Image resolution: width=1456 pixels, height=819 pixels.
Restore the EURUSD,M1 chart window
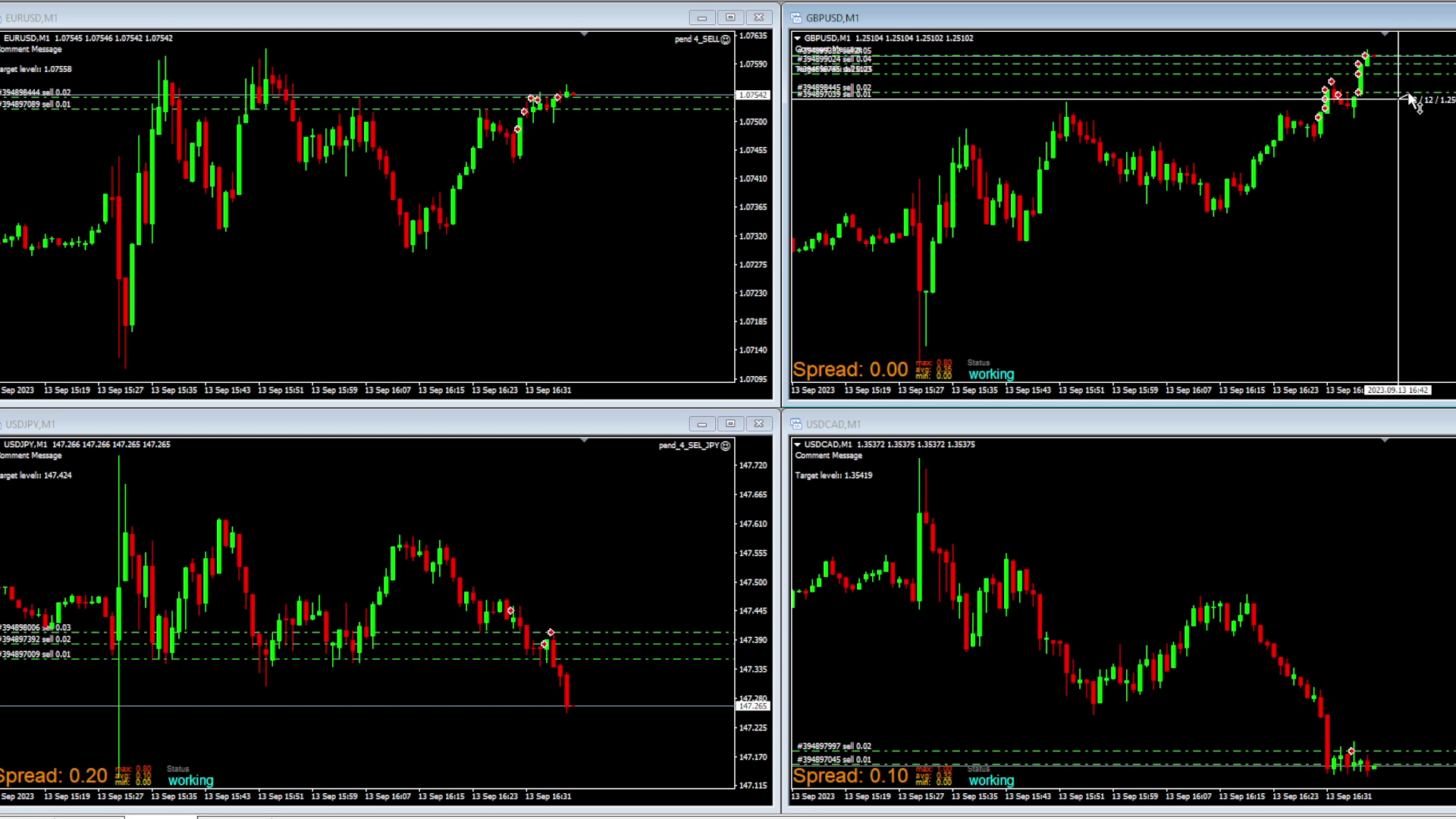730,17
